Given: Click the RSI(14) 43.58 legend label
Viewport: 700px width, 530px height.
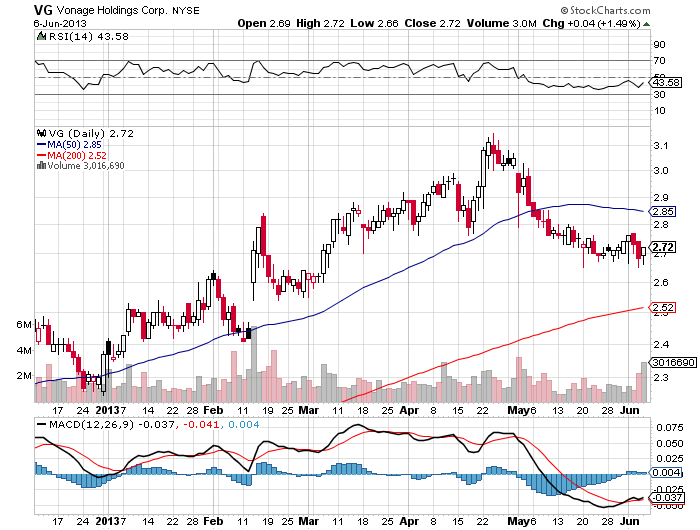Looking at the screenshot, I should (89, 37).
